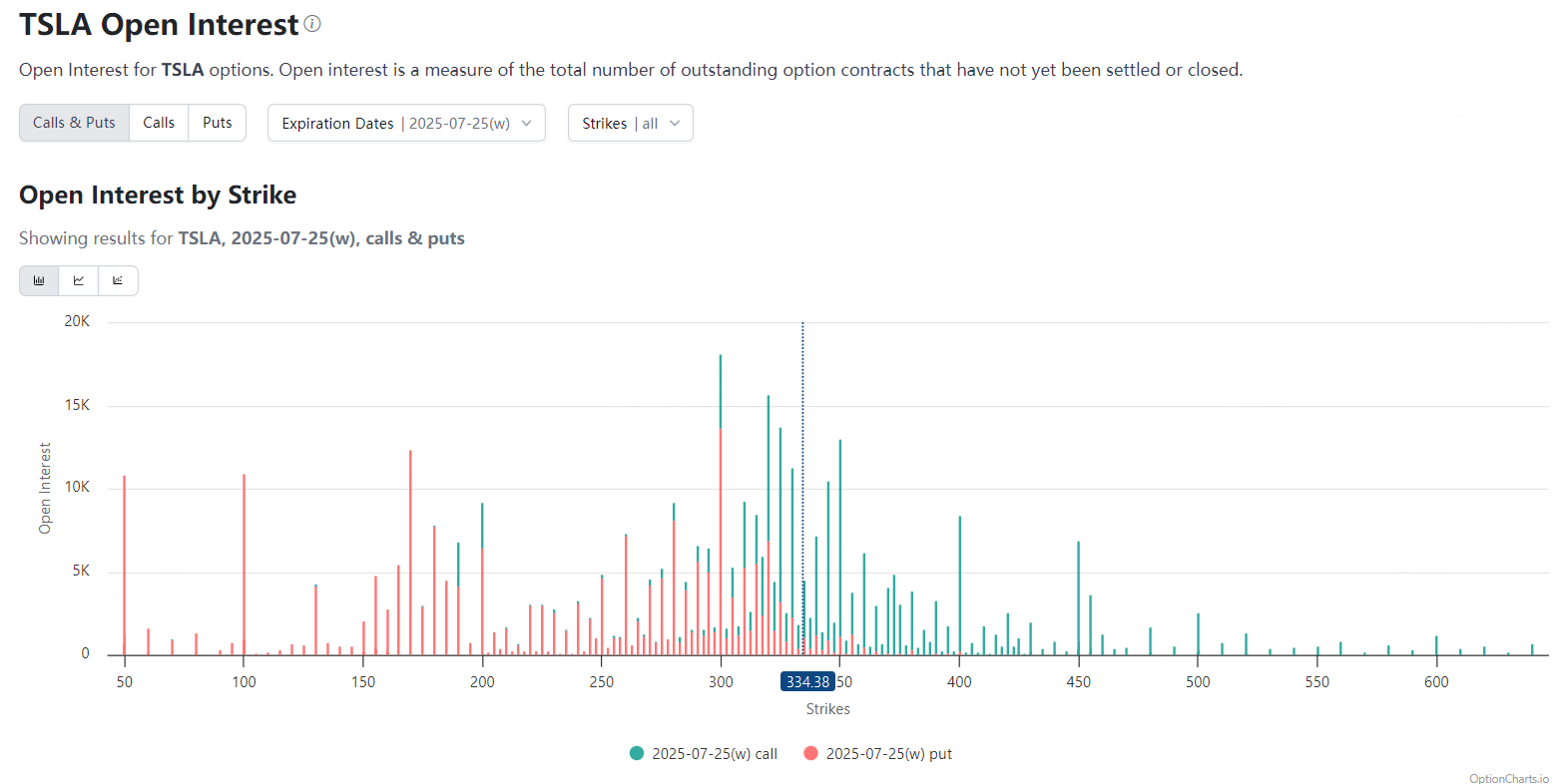Select the Calls & Puts filter

tap(74, 123)
